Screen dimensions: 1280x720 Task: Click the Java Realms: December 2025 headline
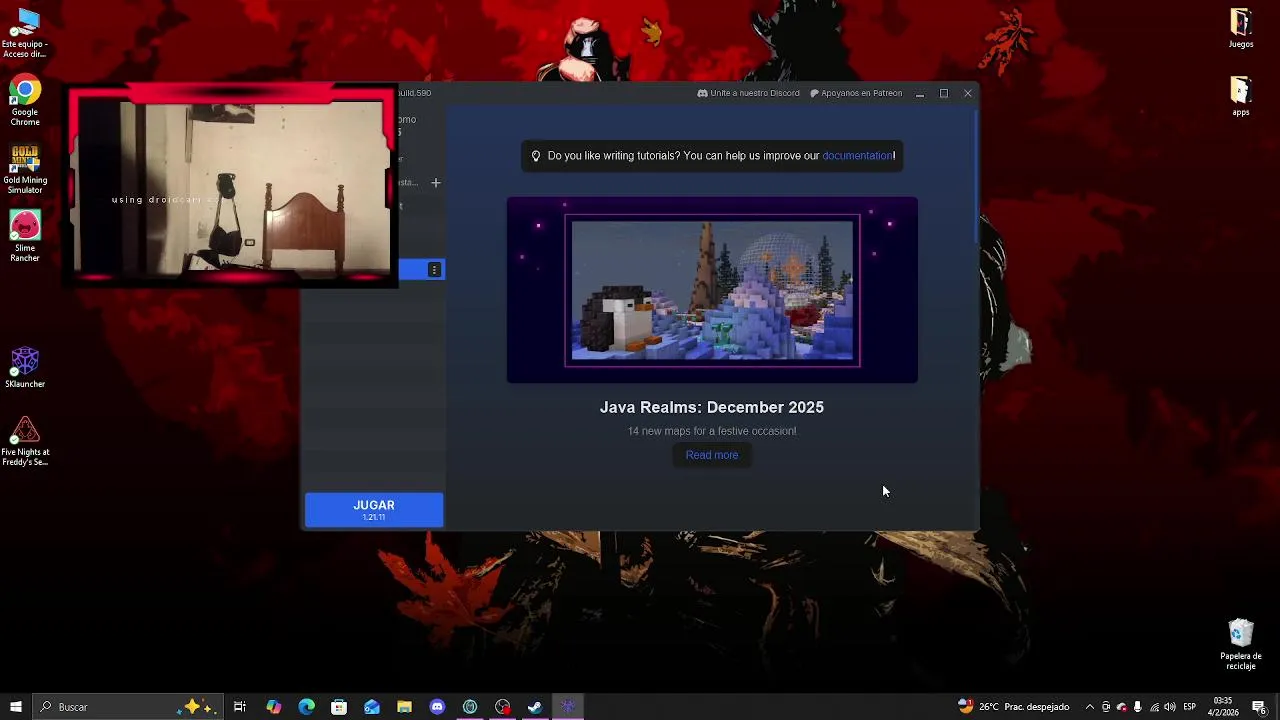[712, 407]
